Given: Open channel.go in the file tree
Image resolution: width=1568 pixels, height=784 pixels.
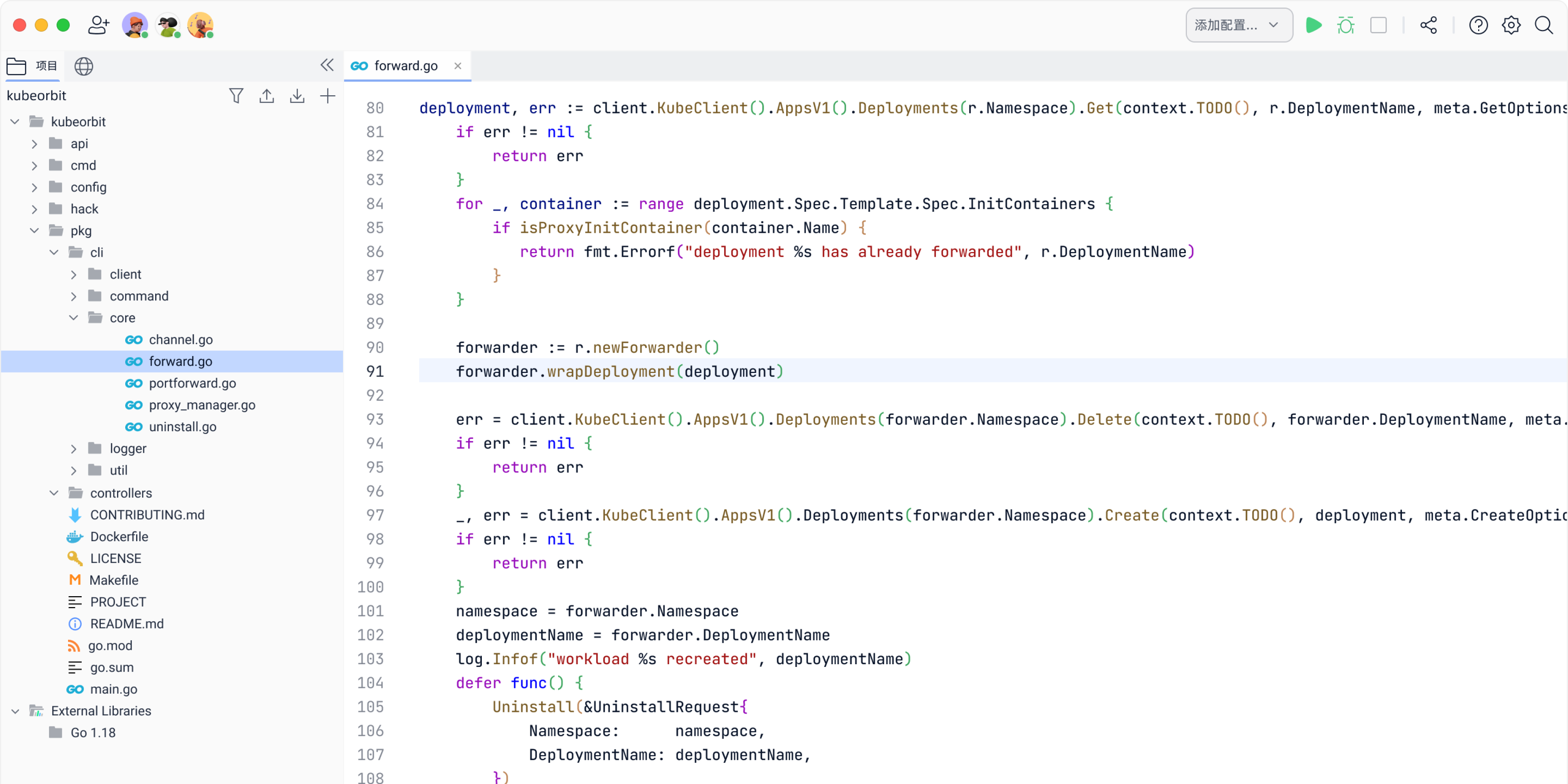Looking at the screenshot, I should click(180, 340).
